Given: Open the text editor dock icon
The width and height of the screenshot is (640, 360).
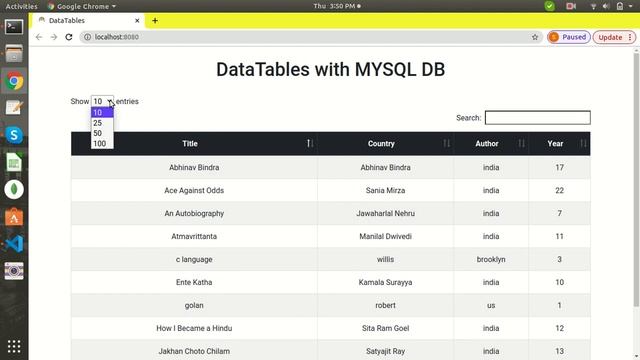Looking at the screenshot, I should (14, 108).
